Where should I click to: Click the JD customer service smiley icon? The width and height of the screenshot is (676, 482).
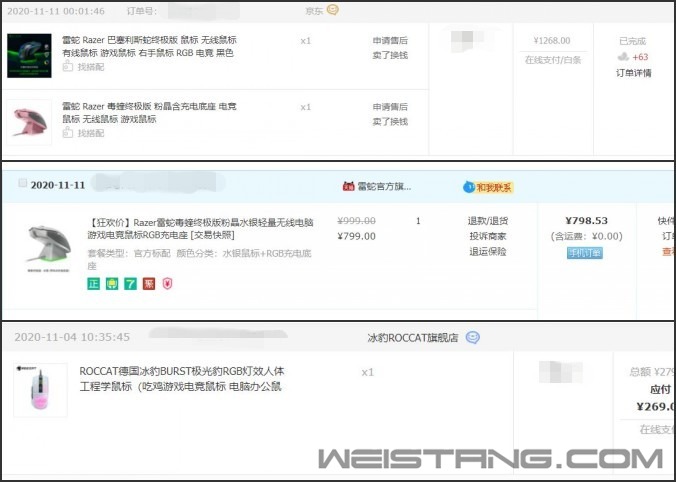tap(332, 10)
